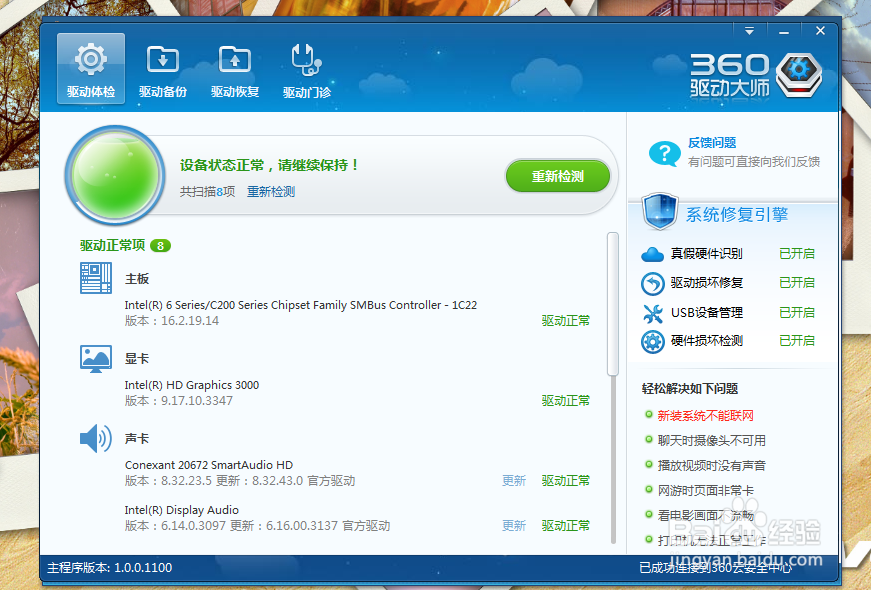Select the Conexant 20672 SmartAudio HD entry
The height and width of the screenshot is (590, 871).
[209, 465]
